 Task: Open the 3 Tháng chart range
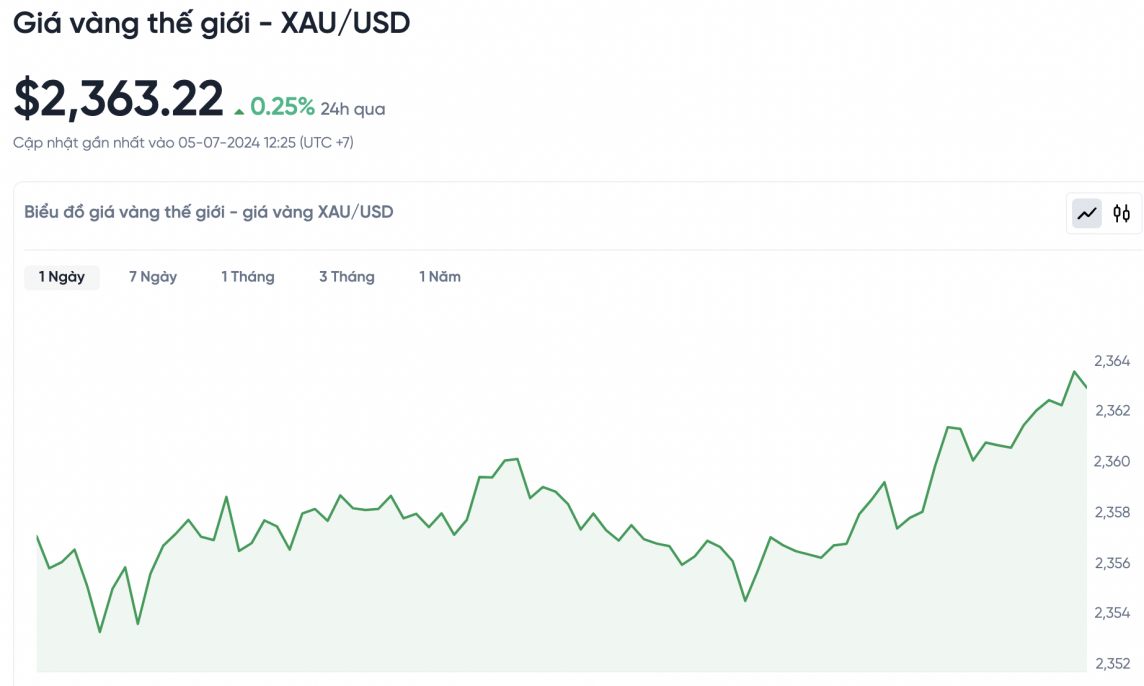tap(347, 277)
